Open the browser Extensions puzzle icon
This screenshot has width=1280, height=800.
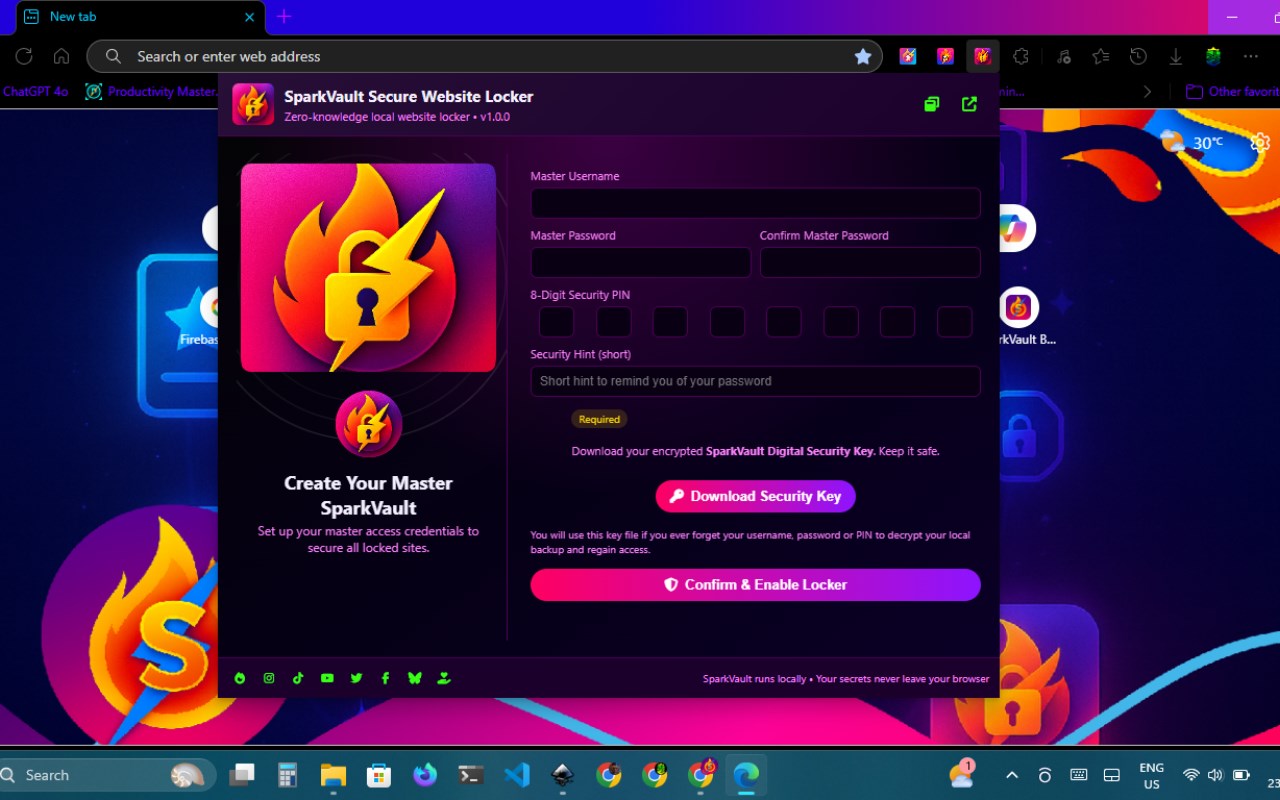1020,56
